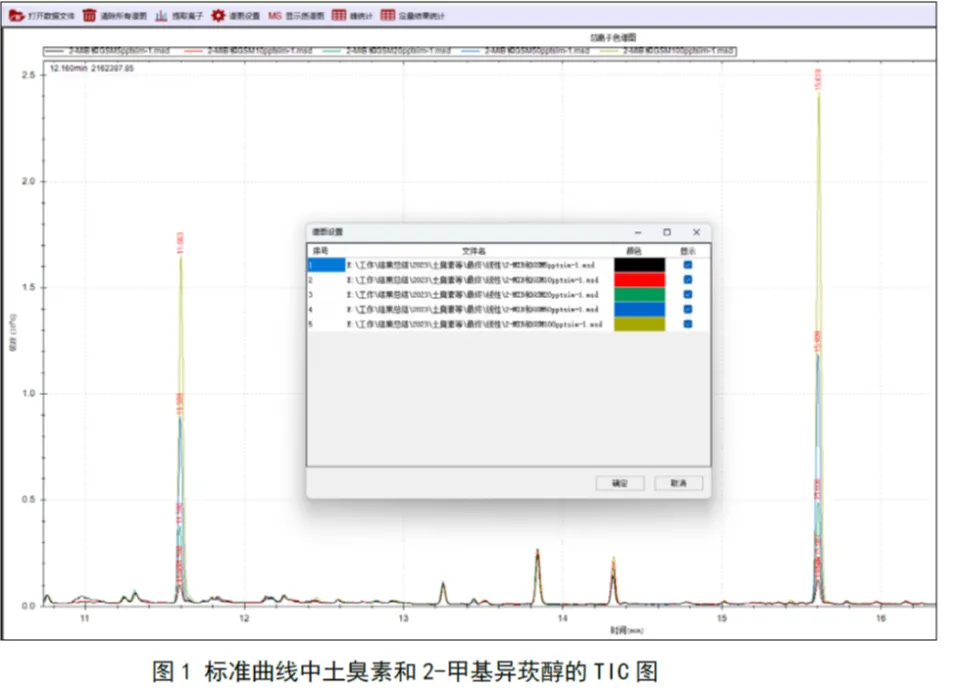Screen dimensions: 957x689
Task: Open the peak statistics table icon
Action: pyautogui.click(x=339, y=16)
